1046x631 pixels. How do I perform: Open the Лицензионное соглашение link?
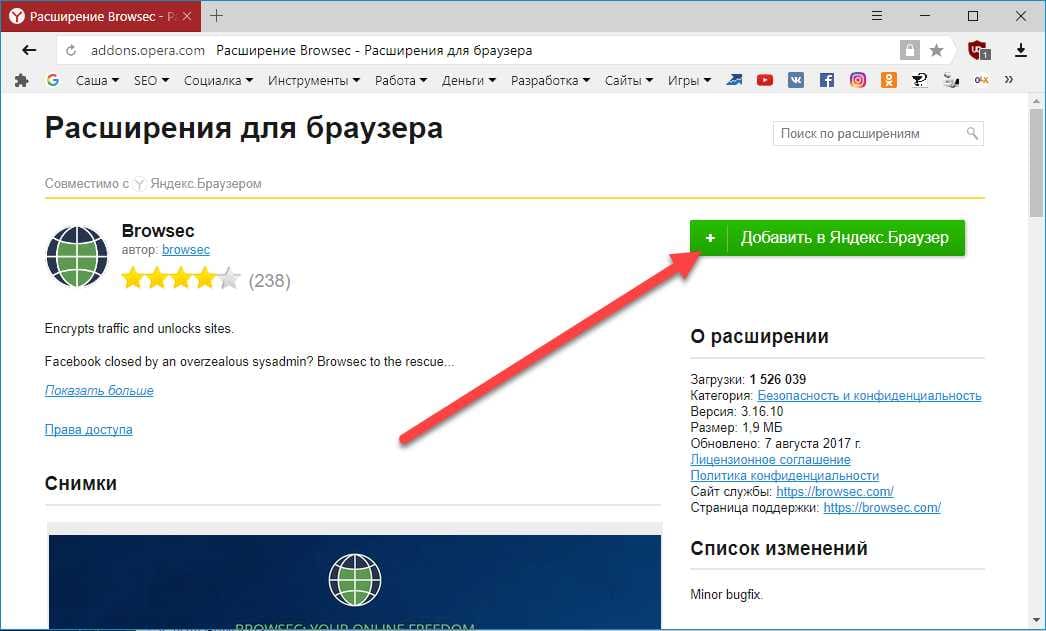[770, 460]
